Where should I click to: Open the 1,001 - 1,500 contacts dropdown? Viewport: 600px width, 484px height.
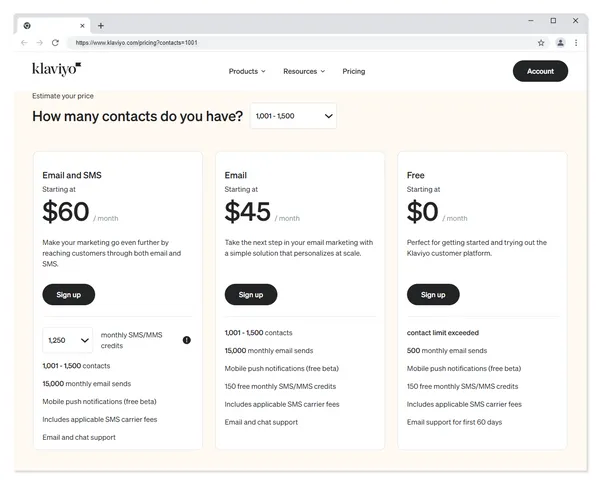point(293,116)
